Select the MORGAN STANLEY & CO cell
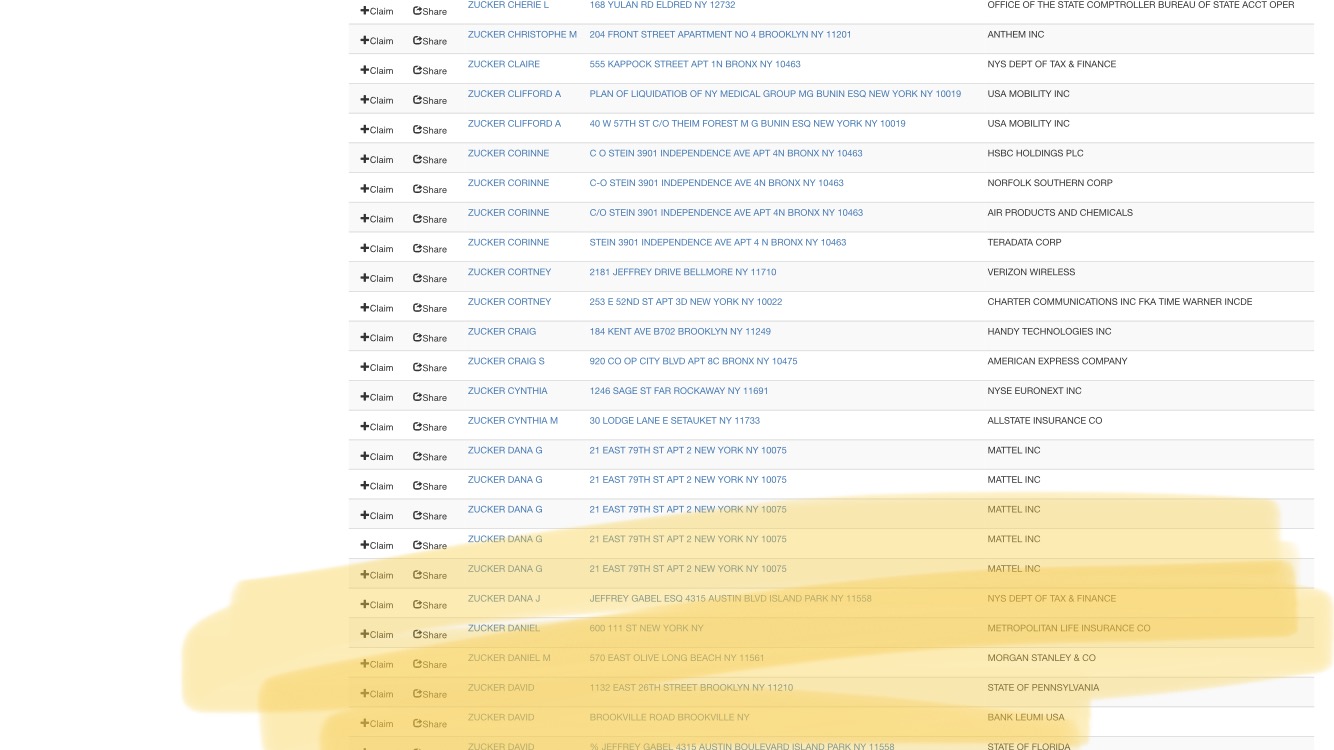This screenshot has width=1334, height=750. tap(1041, 658)
